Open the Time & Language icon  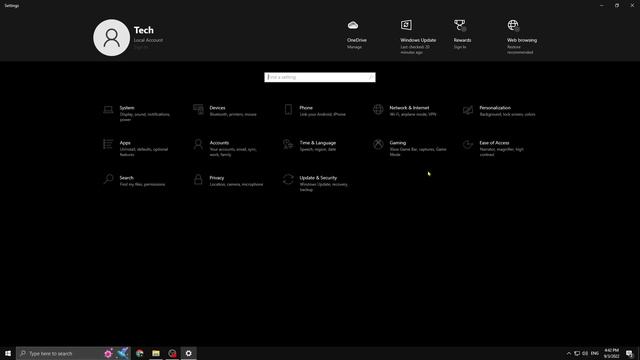point(288,144)
